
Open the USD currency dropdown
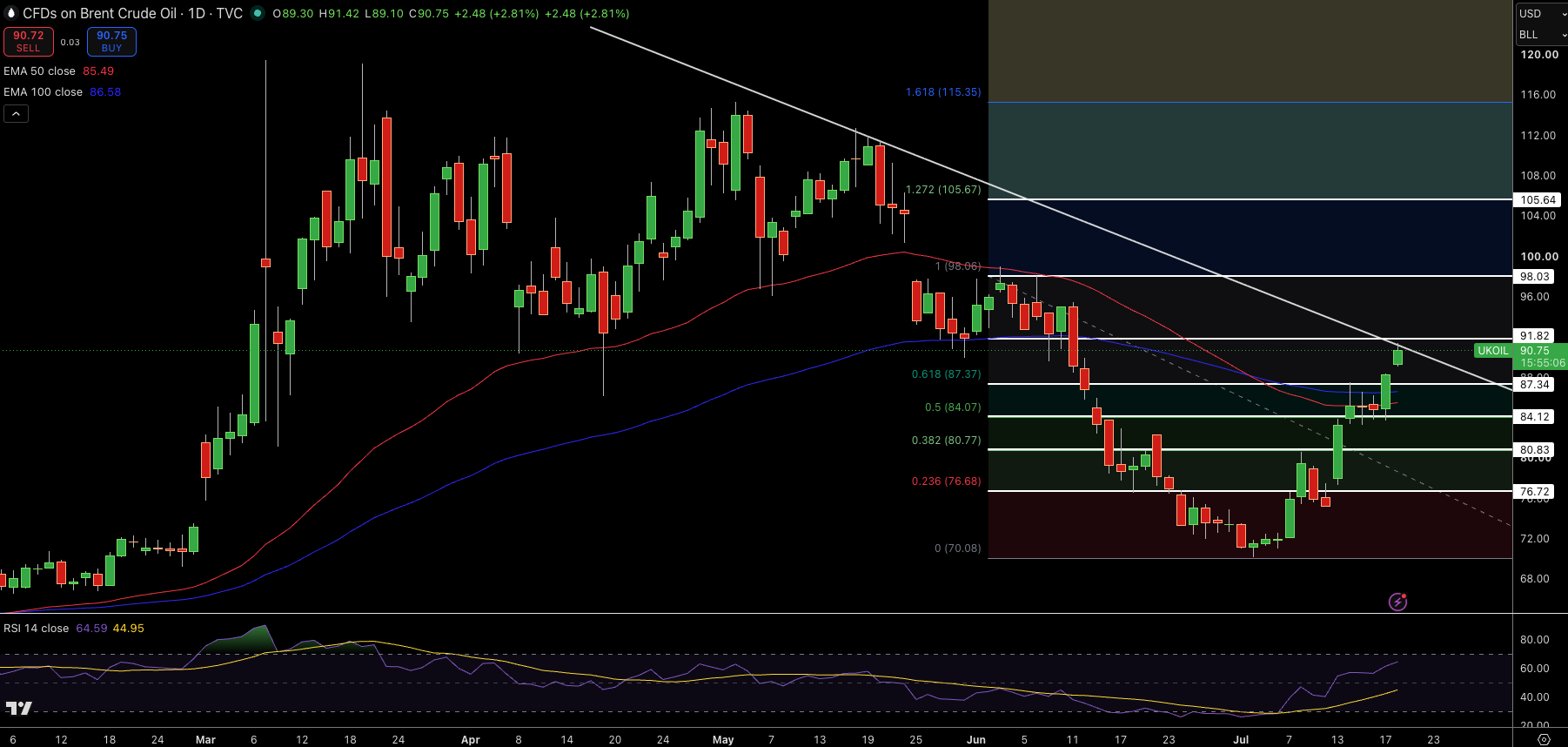pyautogui.click(x=1541, y=14)
